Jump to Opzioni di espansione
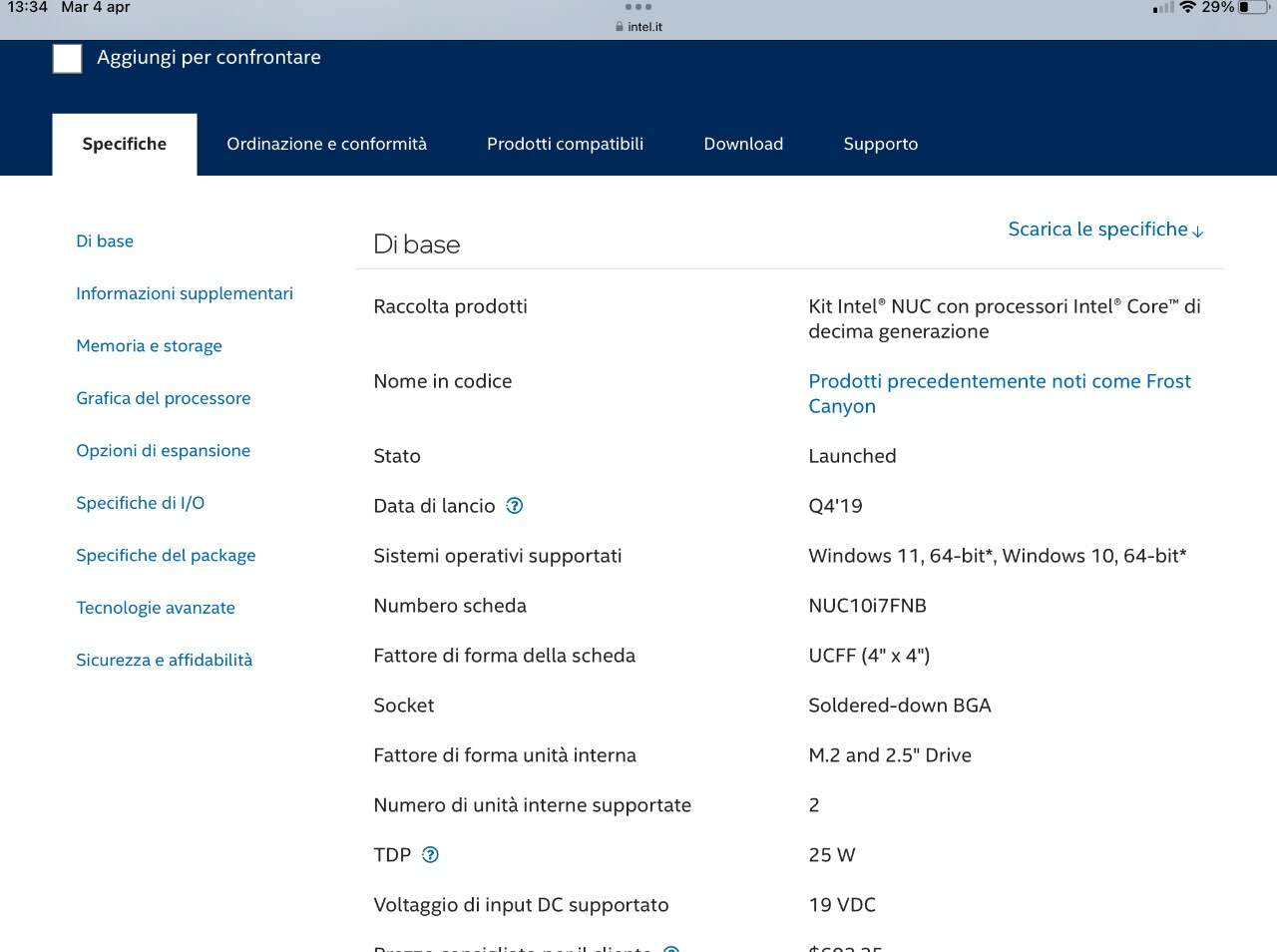This screenshot has width=1277, height=952. pyautogui.click(x=164, y=451)
